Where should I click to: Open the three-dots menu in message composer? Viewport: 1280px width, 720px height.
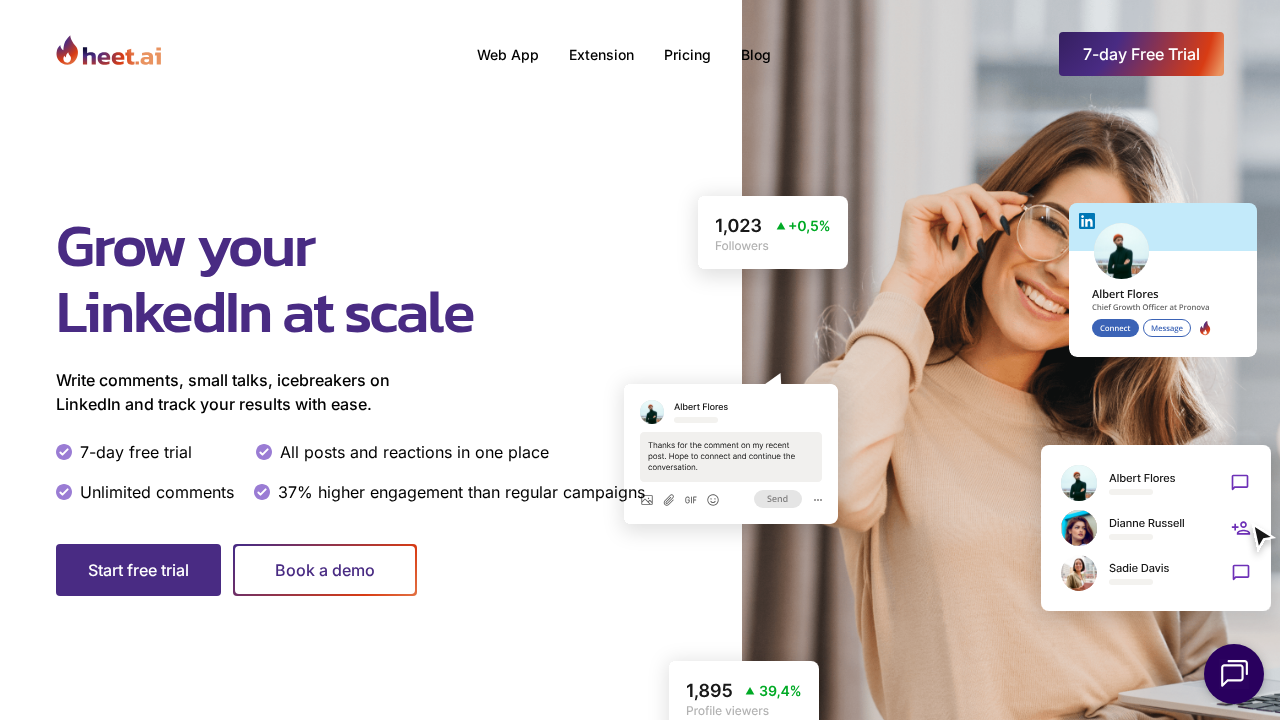pyautogui.click(x=818, y=500)
